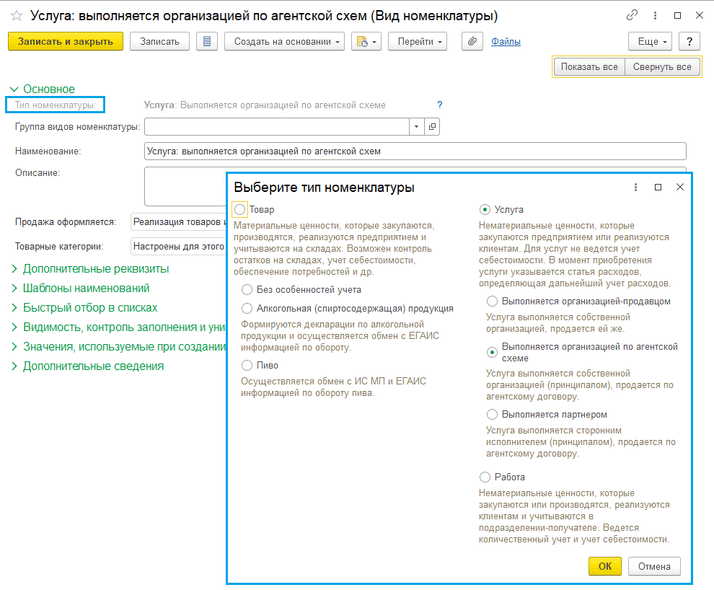Open selected item group with open-form icon

point(432,127)
